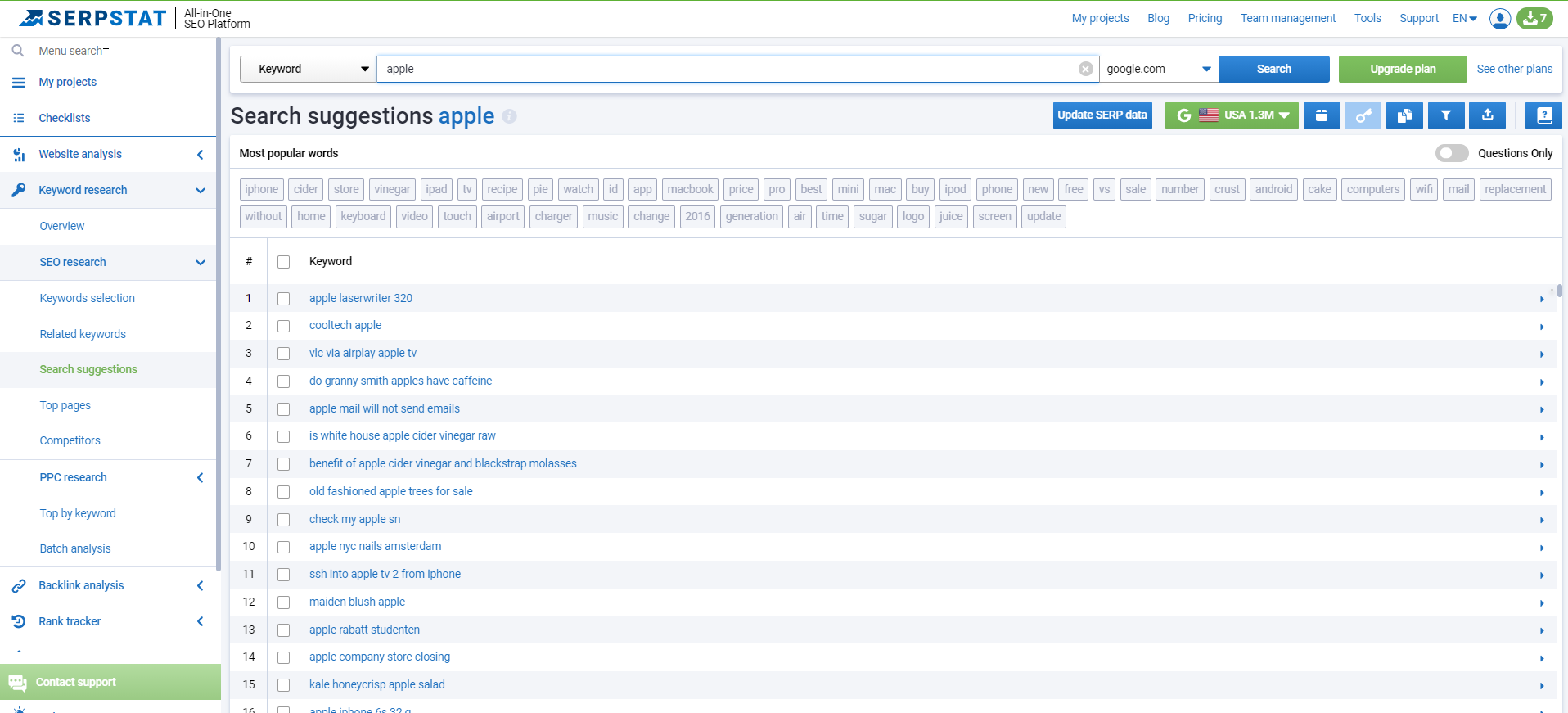Click the Update SERP data button
The width and height of the screenshot is (1568, 713).
[x=1102, y=115]
